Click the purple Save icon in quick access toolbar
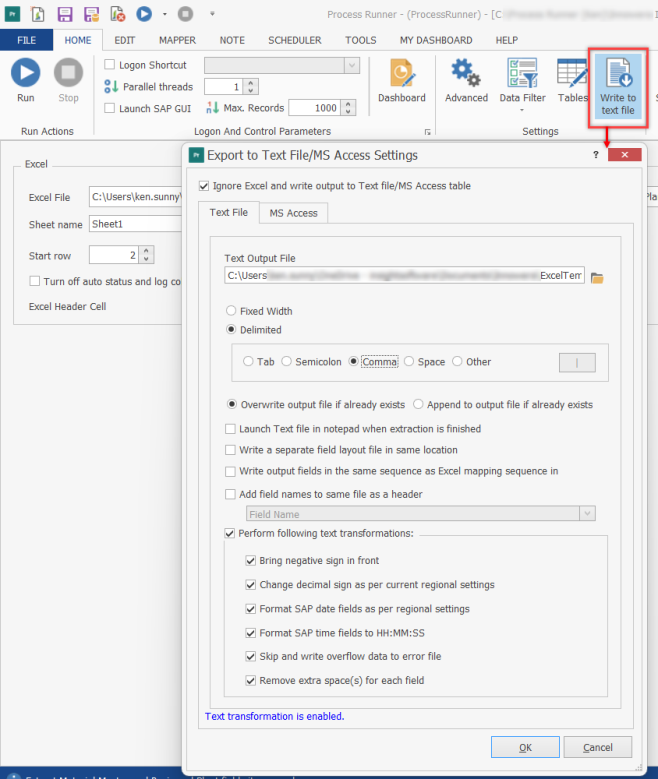This screenshot has height=779, width=658. (65, 14)
